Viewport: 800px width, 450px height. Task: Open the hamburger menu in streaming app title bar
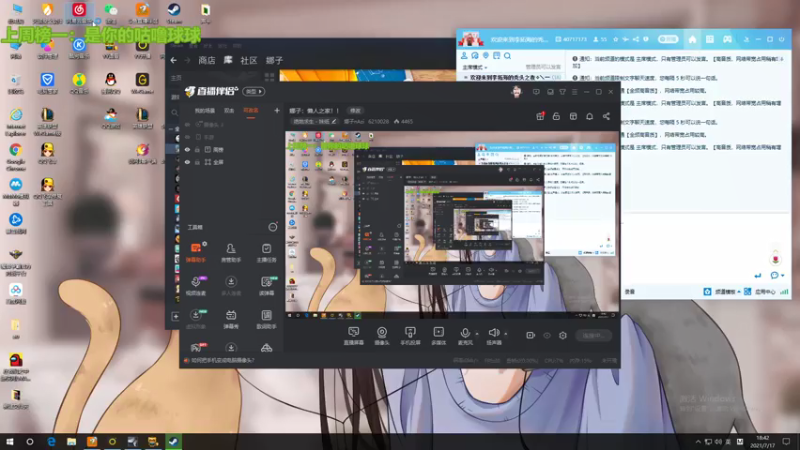tap(574, 92)
